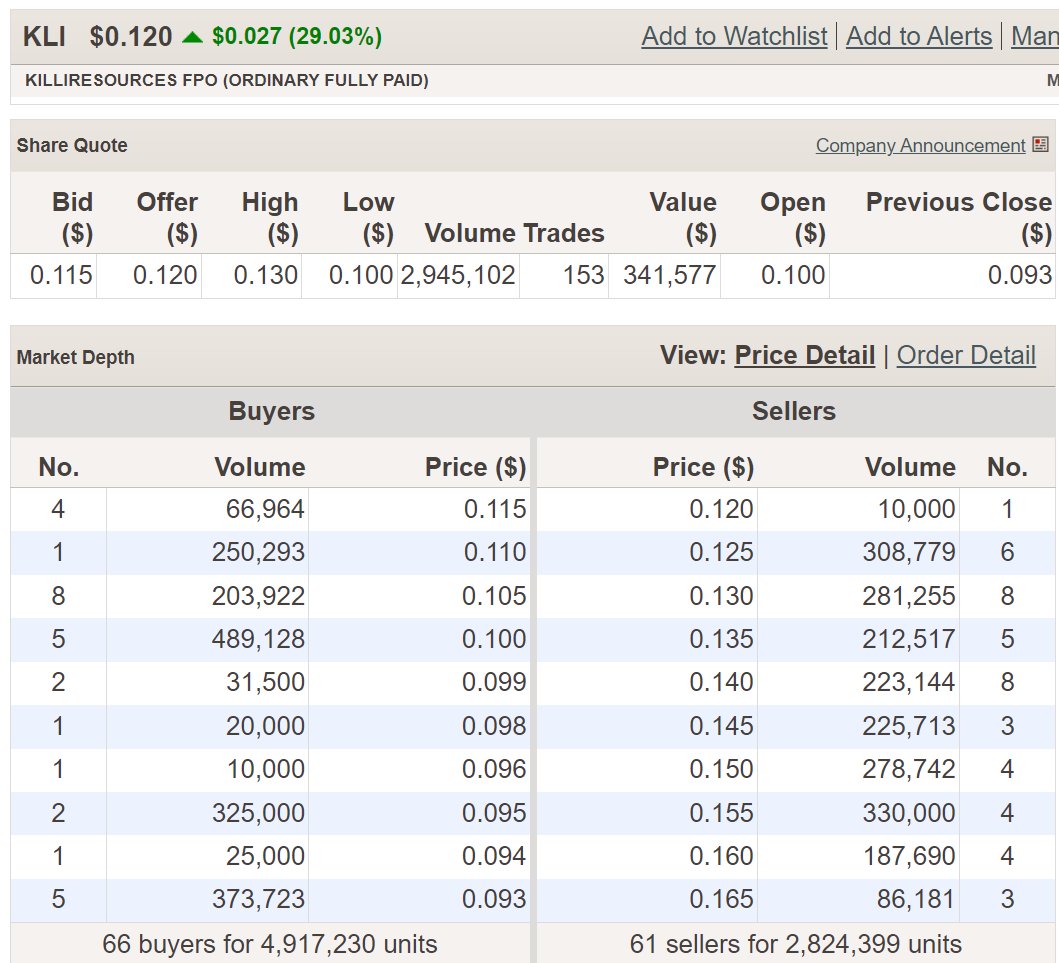Screen dimensions: 1059x963
Task: Click the $0.120 last price
Action: (131, 36)
